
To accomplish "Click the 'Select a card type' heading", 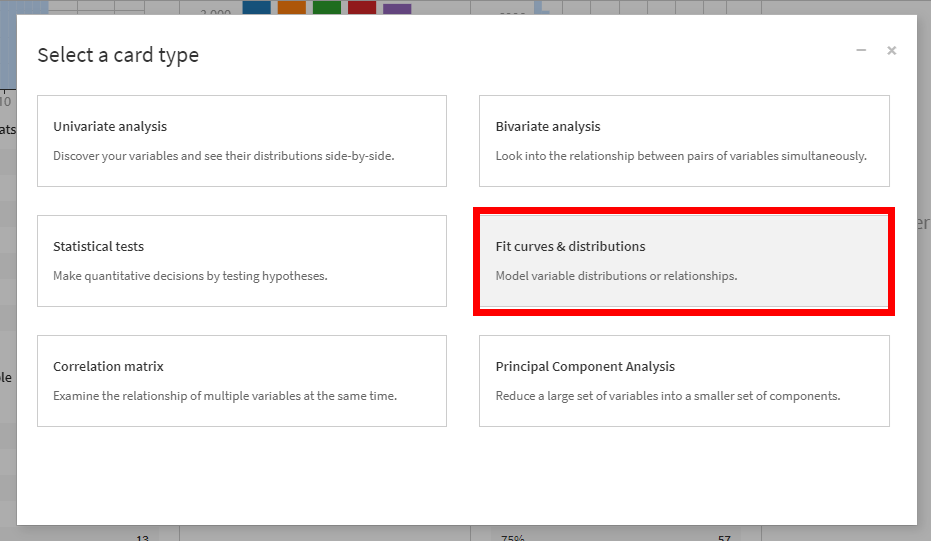I will pos(118,55).
